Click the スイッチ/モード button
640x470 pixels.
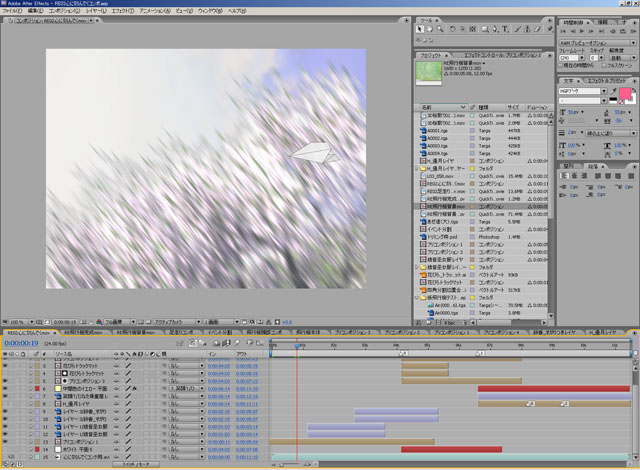pos(136,464)
